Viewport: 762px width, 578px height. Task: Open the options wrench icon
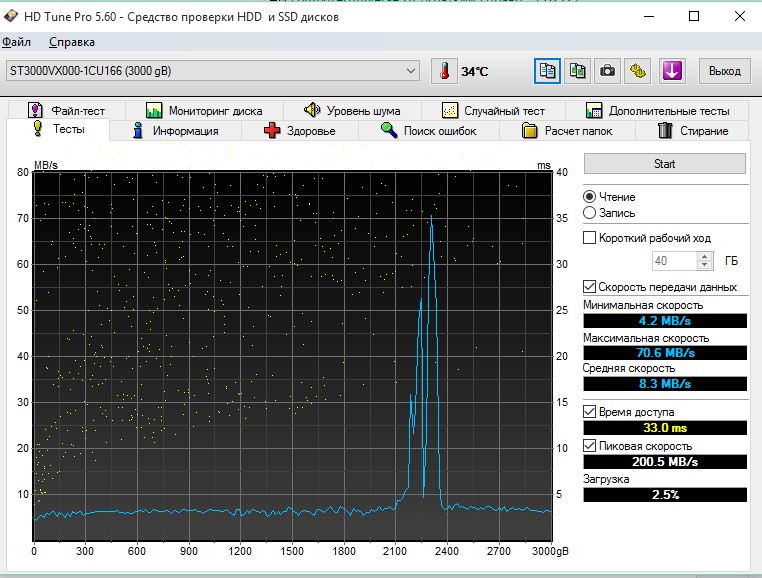point(638,71)
